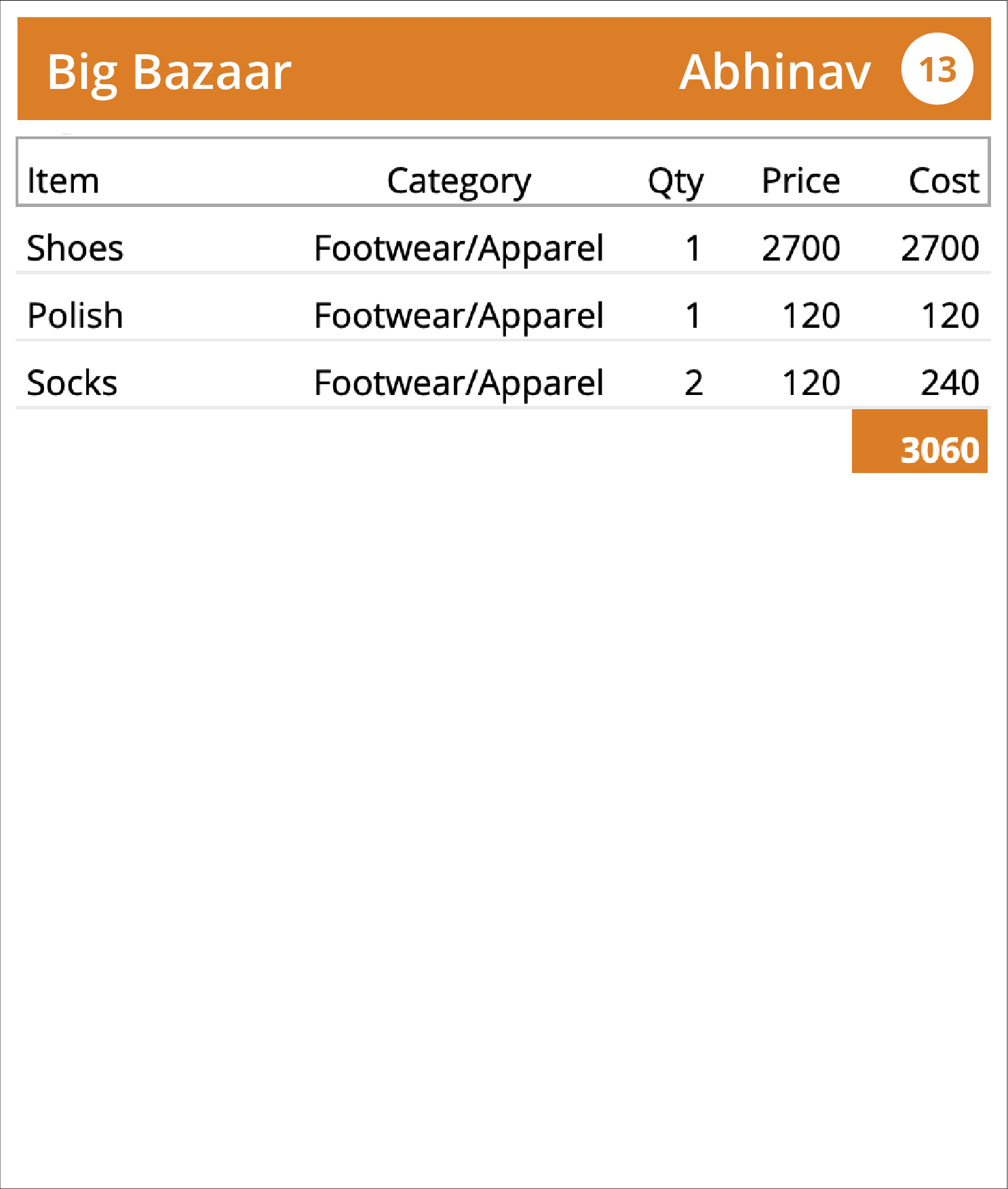Select the Polish item row
The image size is (1008, 1189).
point(503,316)
